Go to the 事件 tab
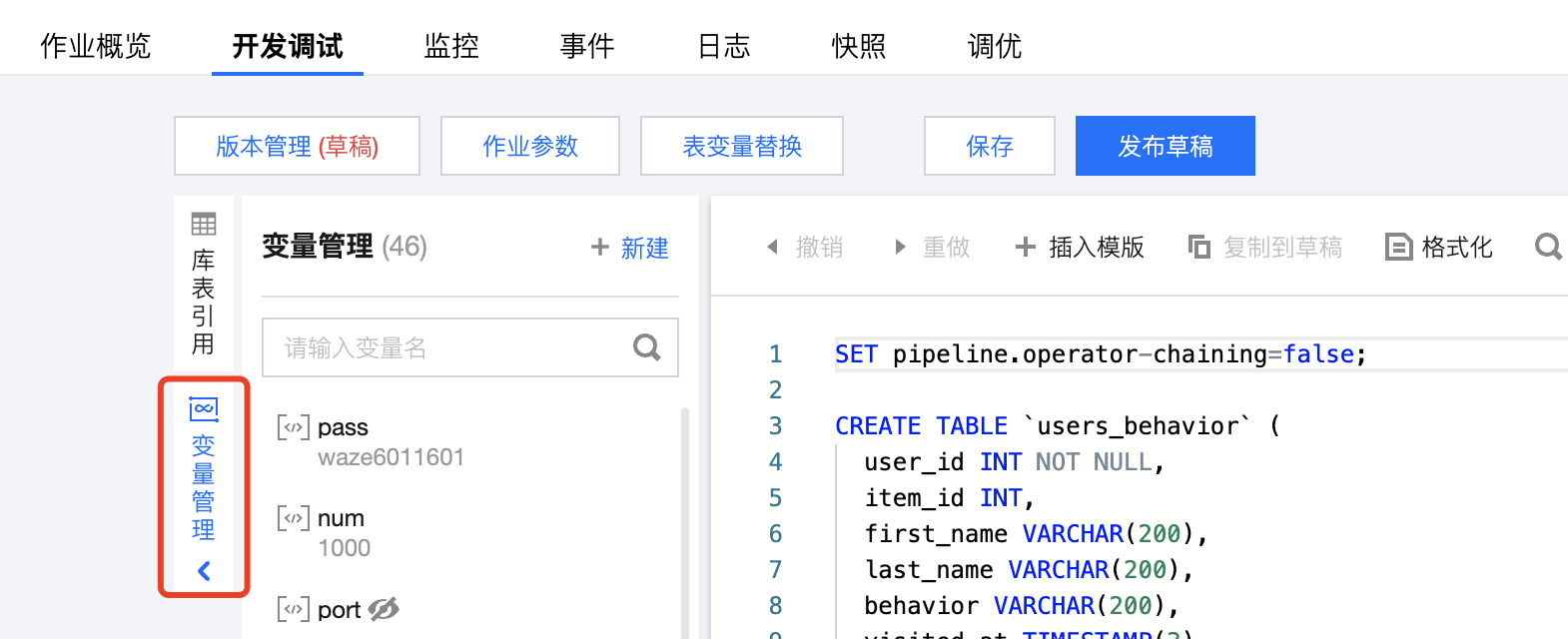 (x=587, y=46)
